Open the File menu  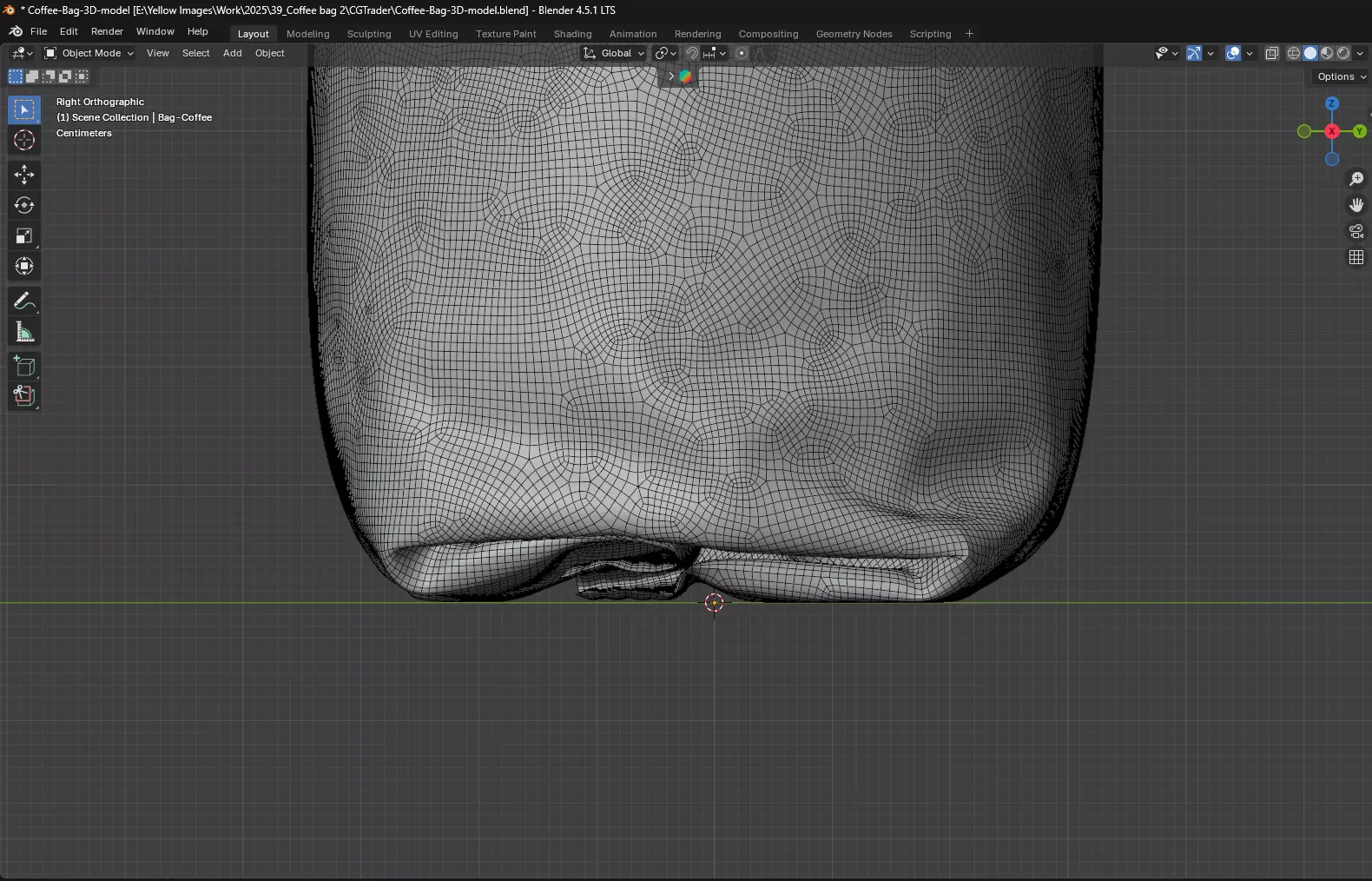pyautogui.click(x=38, y=31)
